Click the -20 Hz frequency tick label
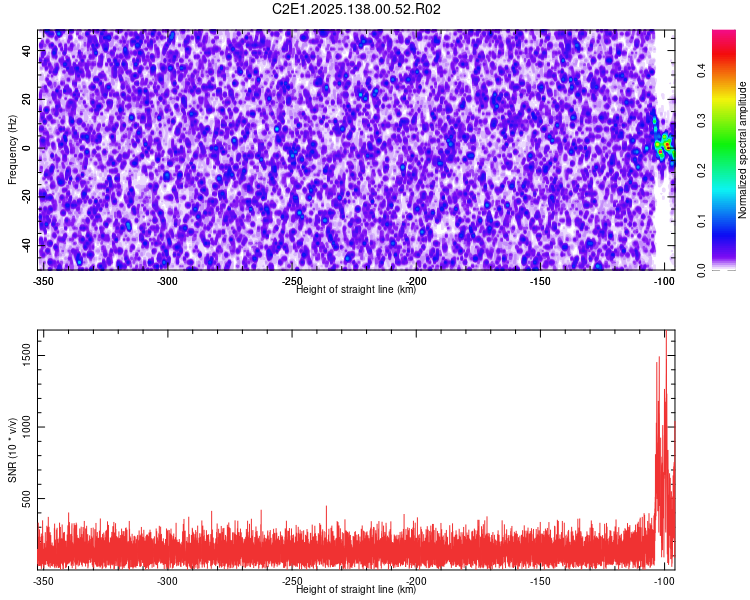The width and height of the screenshot is (750, 600). [26, 196]
